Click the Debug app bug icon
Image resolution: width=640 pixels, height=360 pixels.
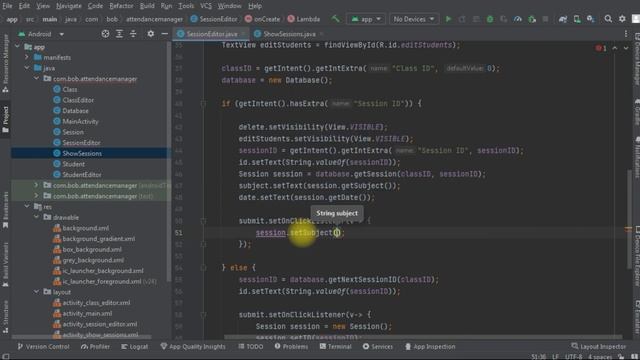tap(490, 19)
